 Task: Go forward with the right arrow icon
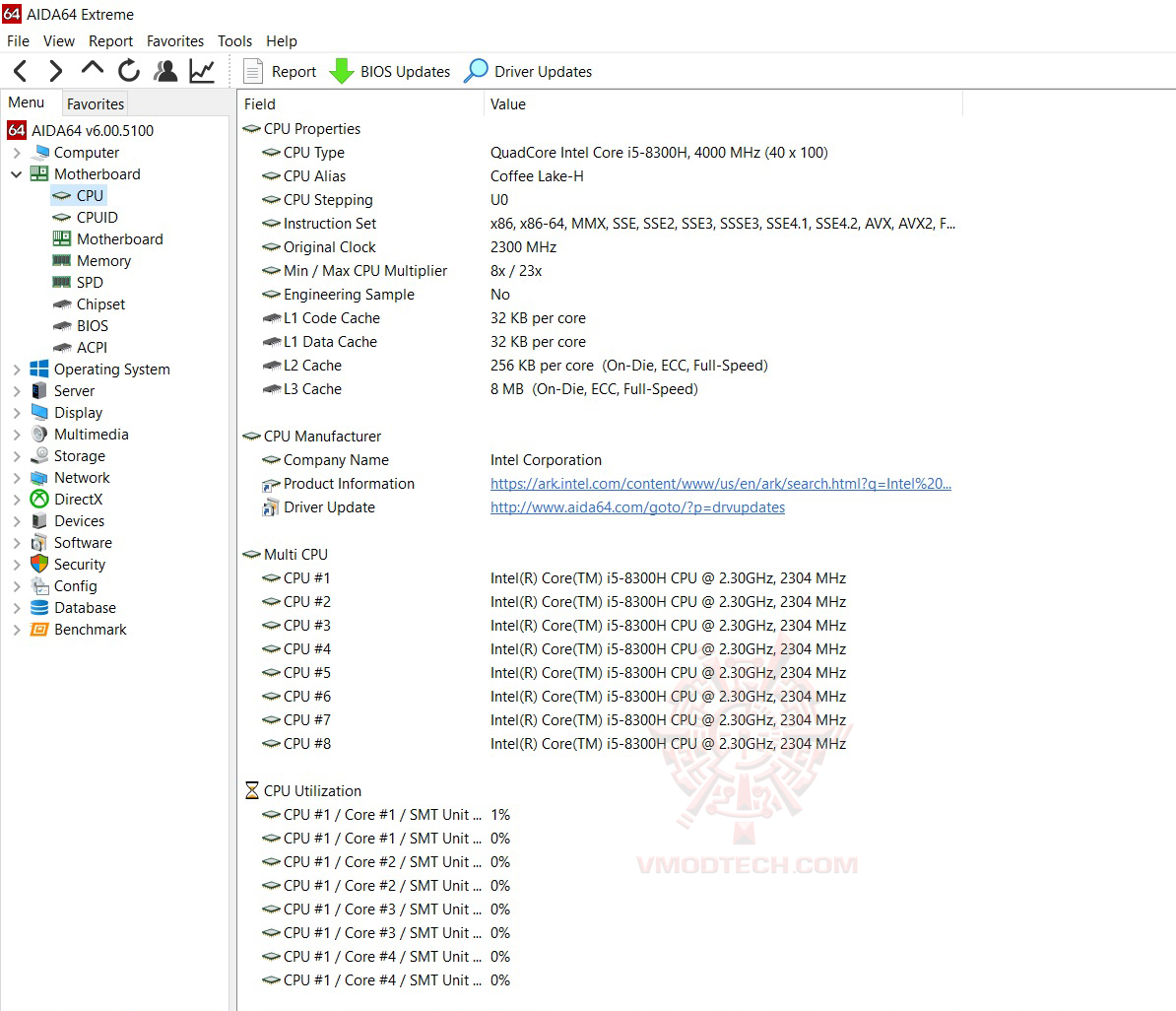pos(55,71)
